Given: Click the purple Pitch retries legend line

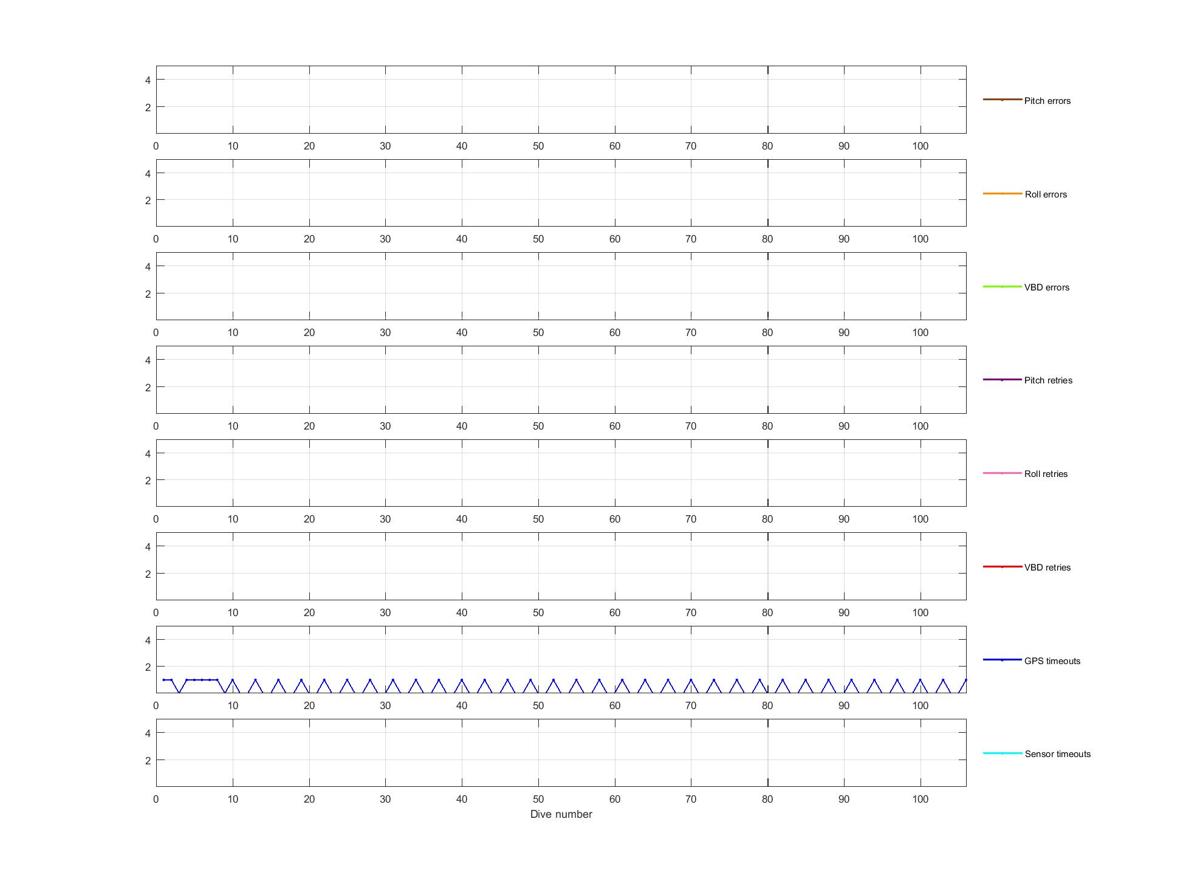Looking at the screenshot, I should click(1002, 380).
